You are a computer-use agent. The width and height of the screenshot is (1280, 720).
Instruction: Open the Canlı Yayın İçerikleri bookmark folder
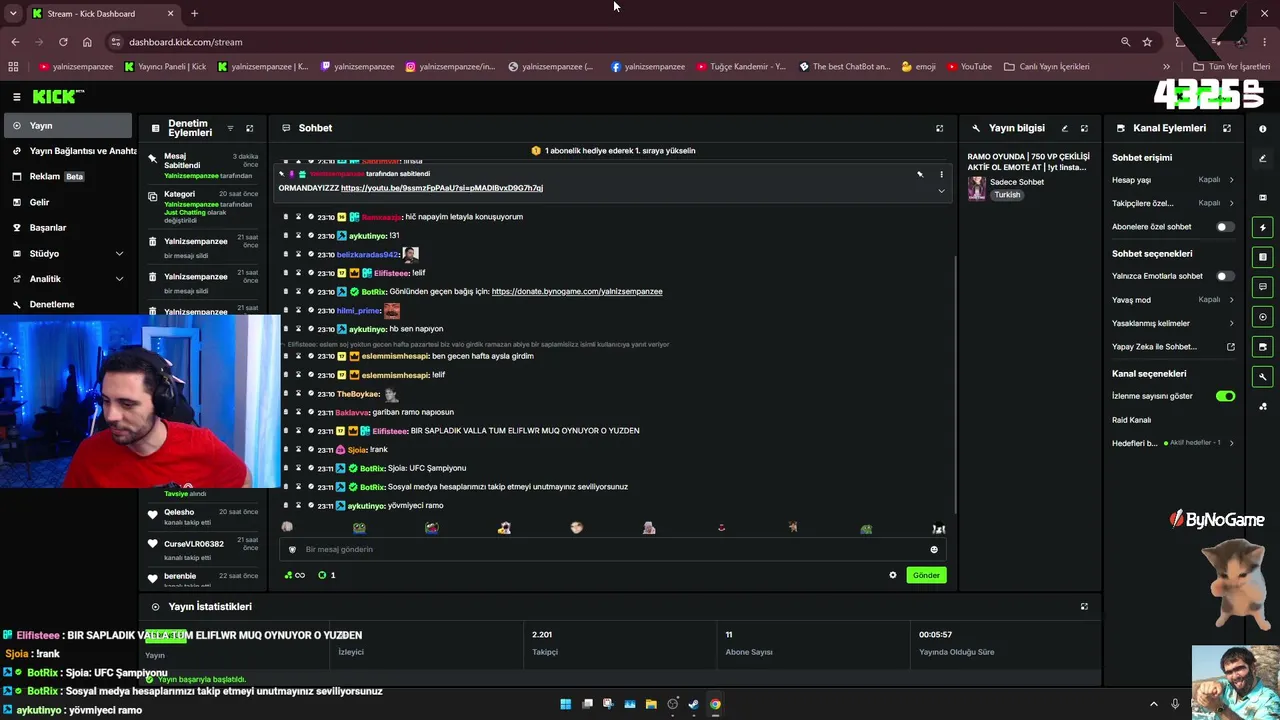pos(1046,67)
